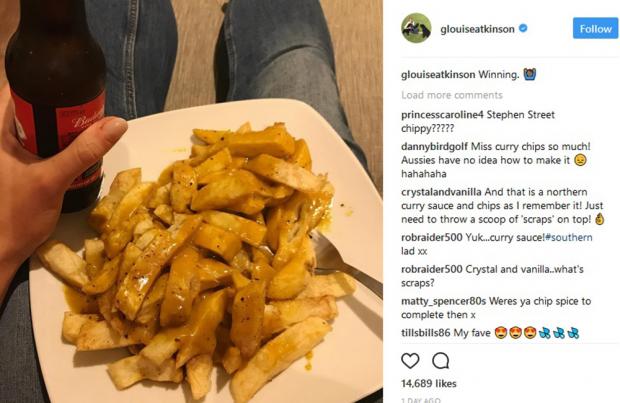The image size is (620, 403).
Task: Visit tillsbills86's profile
Action: click(x=425, y=333)
